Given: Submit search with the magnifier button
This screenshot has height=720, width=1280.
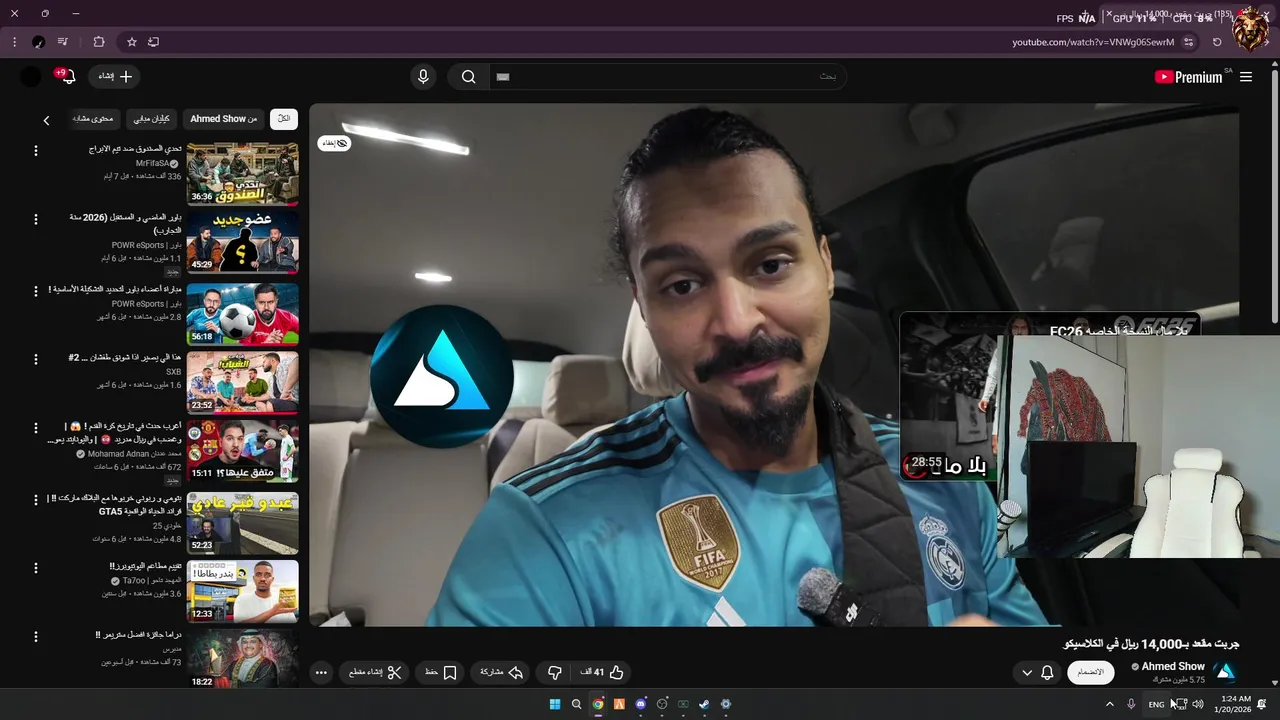Looking at the screenshot, I should coord(468,77).
